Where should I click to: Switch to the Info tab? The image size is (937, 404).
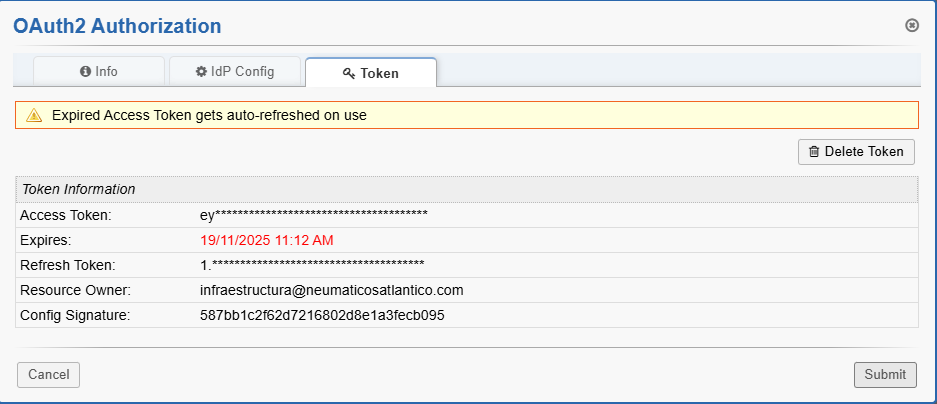pos(98,72)
